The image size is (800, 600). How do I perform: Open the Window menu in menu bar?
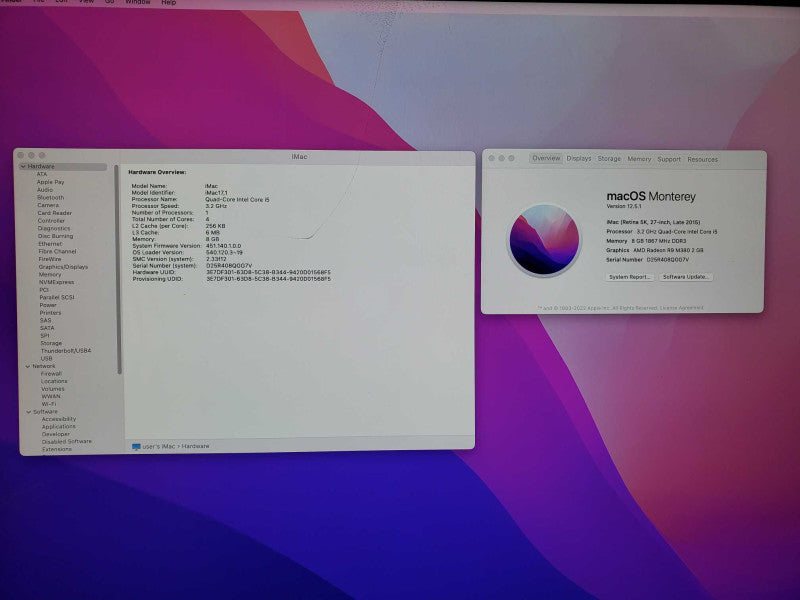[138, 2]
